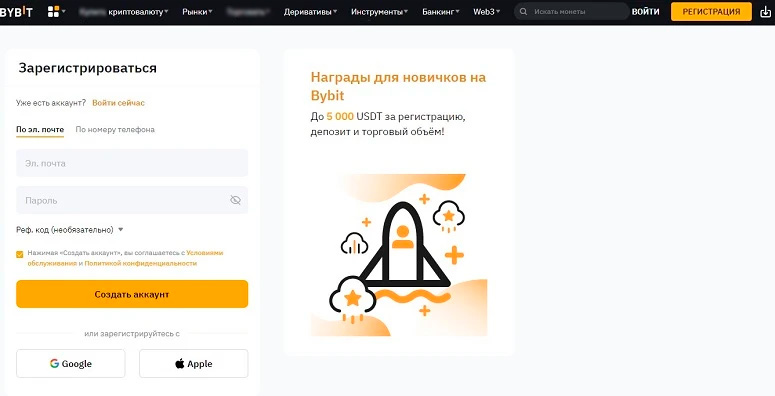The width and height of the screenshot is (775, 396).
Task: Uncheck the terms agreement checkbox
Action: point(20,254)
